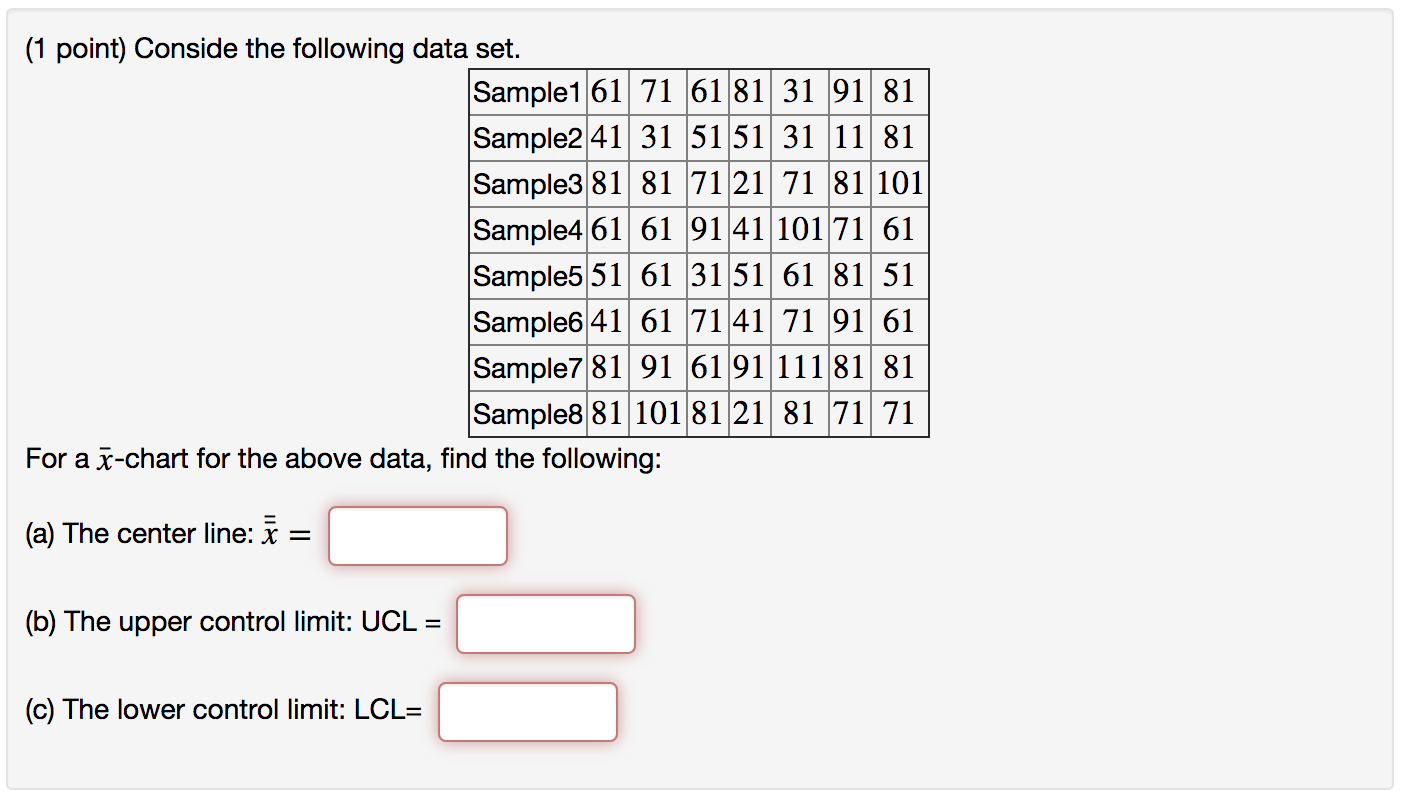Screen dimensions: 1424x802
Task: Click the 111 value in Sample7 row
Action: tap(799, 368)
